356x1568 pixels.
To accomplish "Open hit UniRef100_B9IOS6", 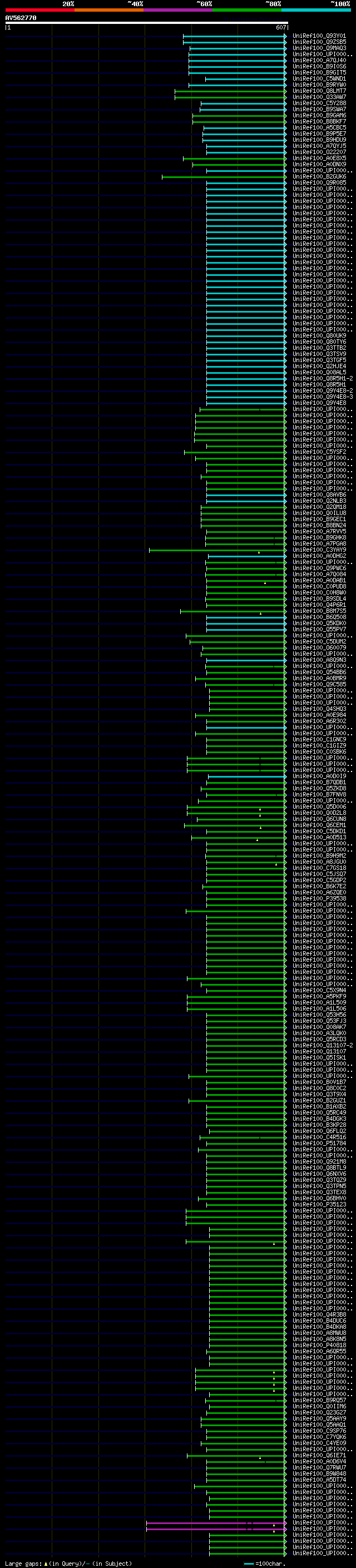I will pos(319,66).
